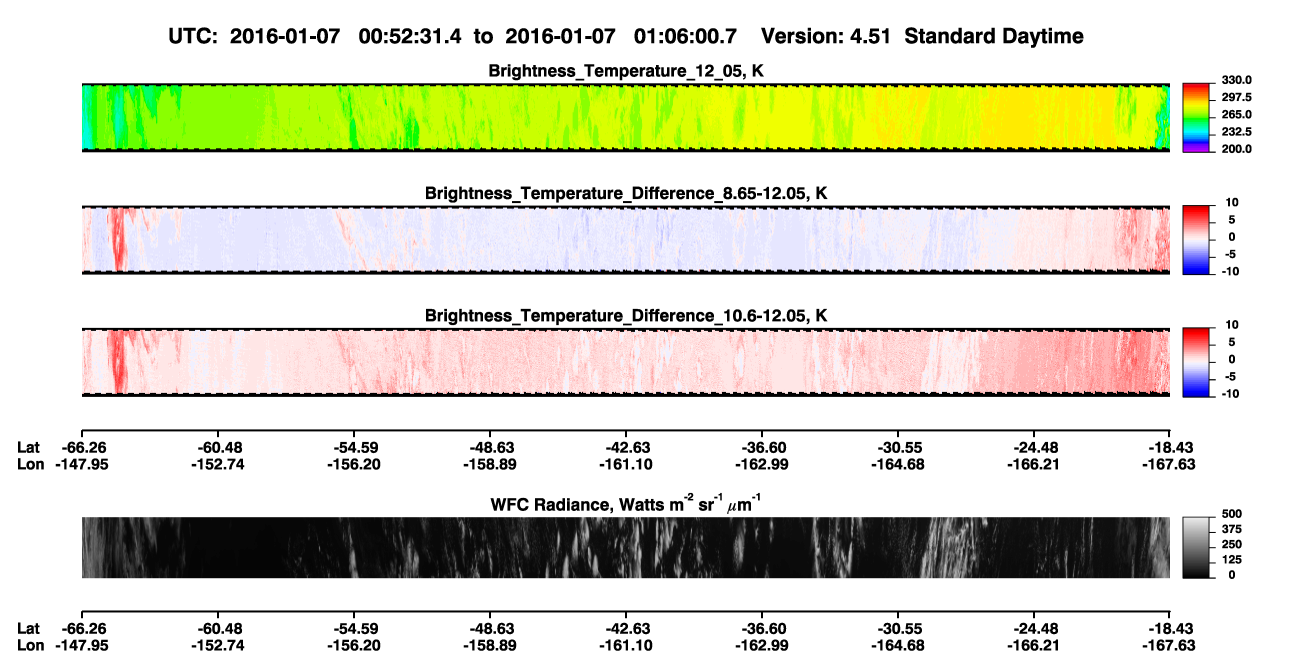Image resolution: width=1300 pixels, height=667 pixels.
Task: Click longitude '-162.99' under the WFC Radiance panel
Action: click(761, 645)
